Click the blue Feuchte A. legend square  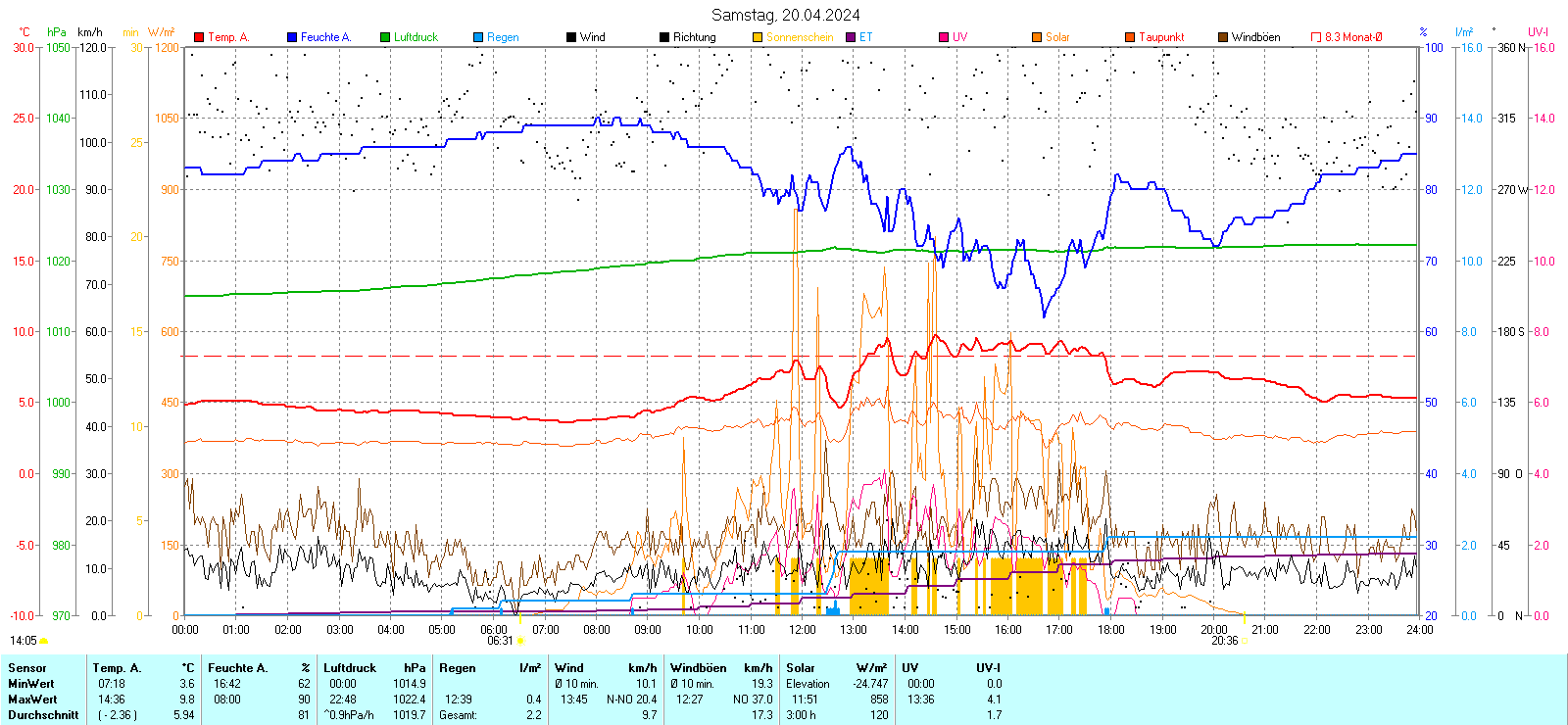(x=292, y=37)
